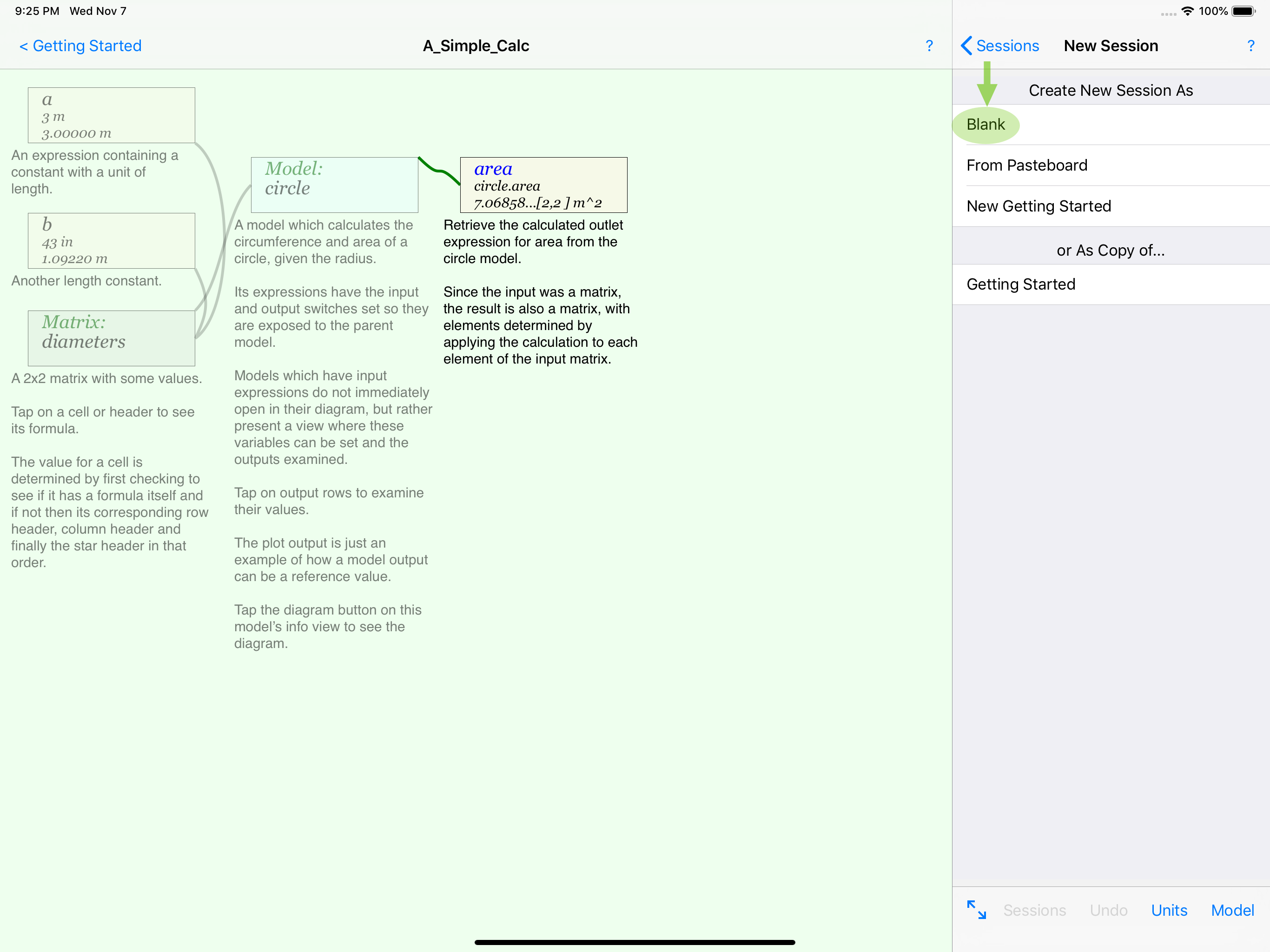This screenshot has height=952, width=1270.
Task: Tap note 'Tap on a cell or header'
Action: point(103,420)
